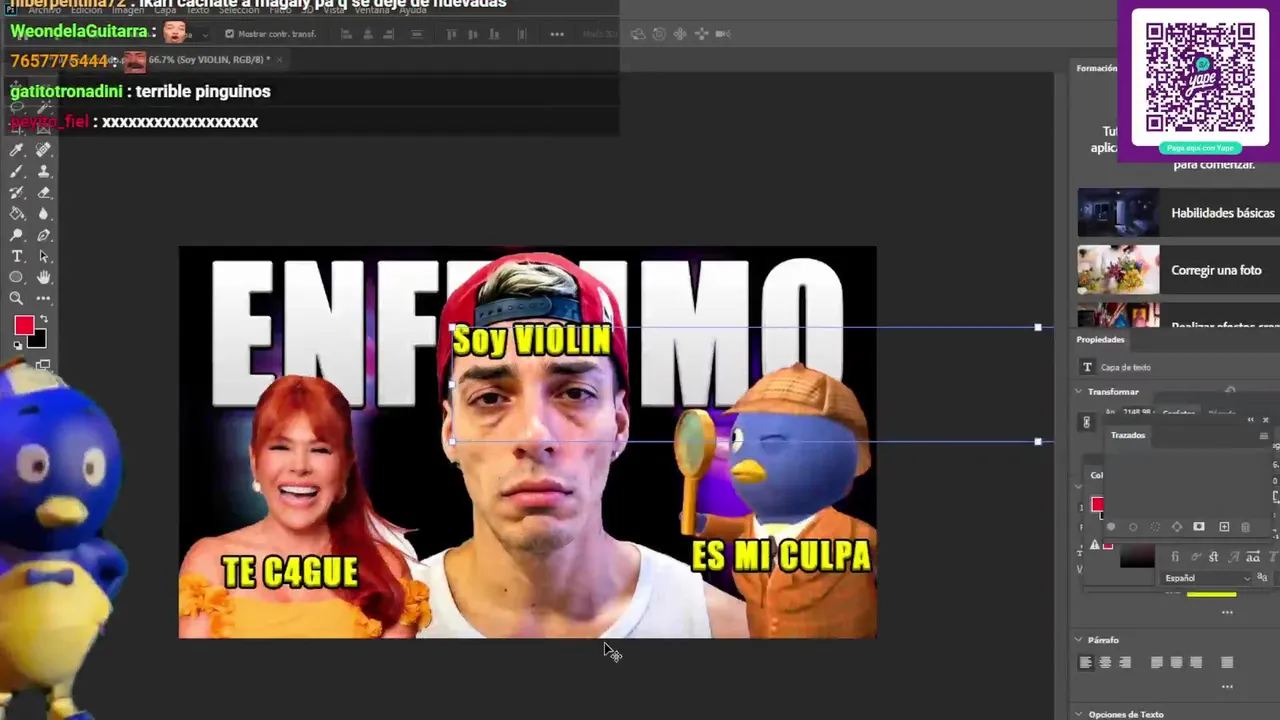The image size is (1280, 720).
Task: Click the background black color swatch
Action: tap(39, 342)
